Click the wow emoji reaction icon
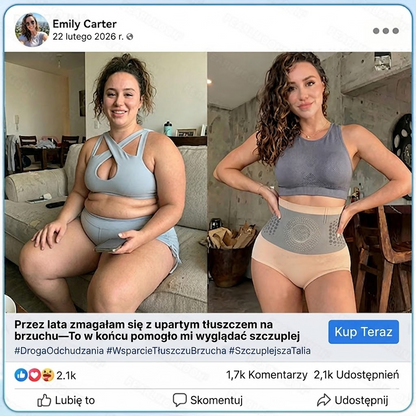416x416 pixels. (x=48, y=375)
